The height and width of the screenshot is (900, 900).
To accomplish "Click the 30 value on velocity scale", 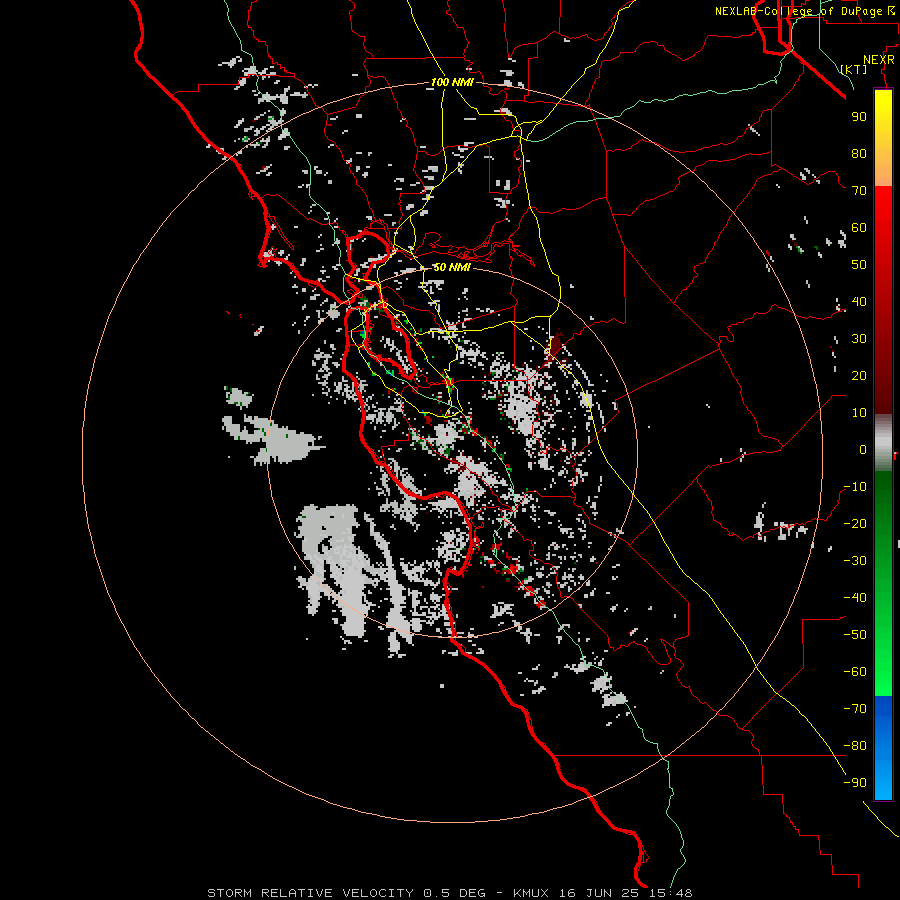I will click(x=859, y=339).
